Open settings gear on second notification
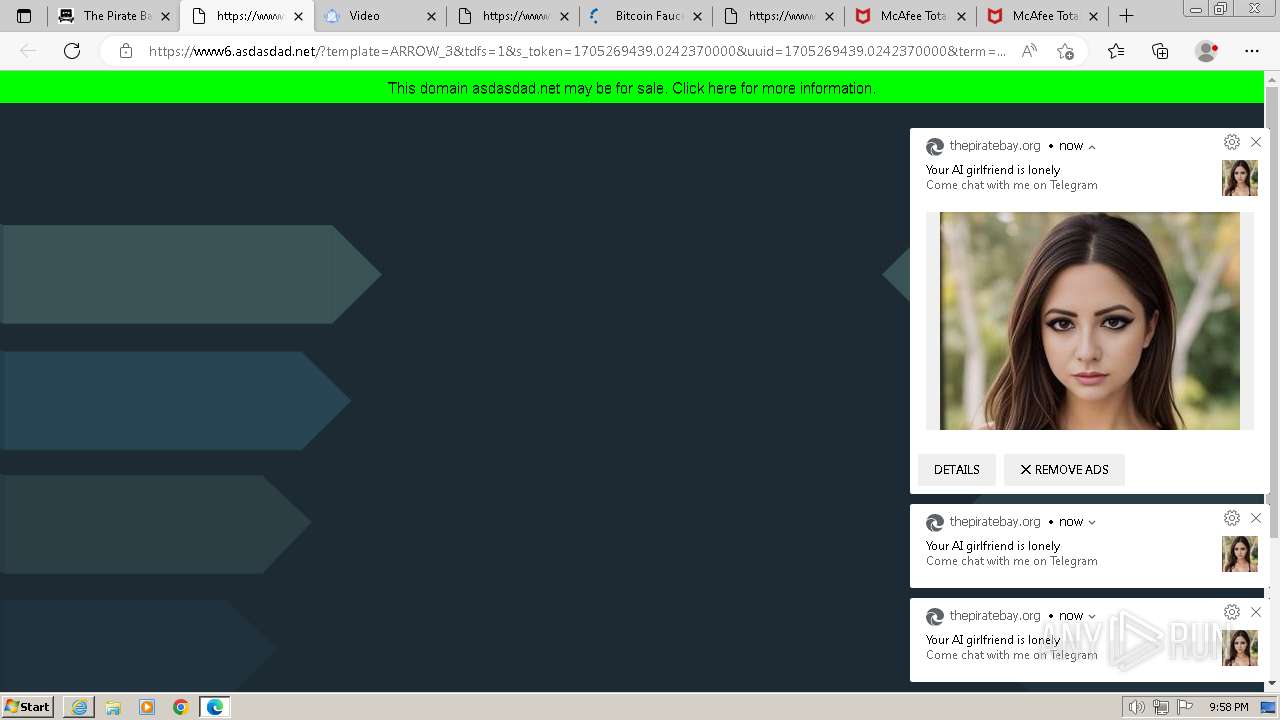This screenshot has width=1280, height=720. click(1232, 518)
